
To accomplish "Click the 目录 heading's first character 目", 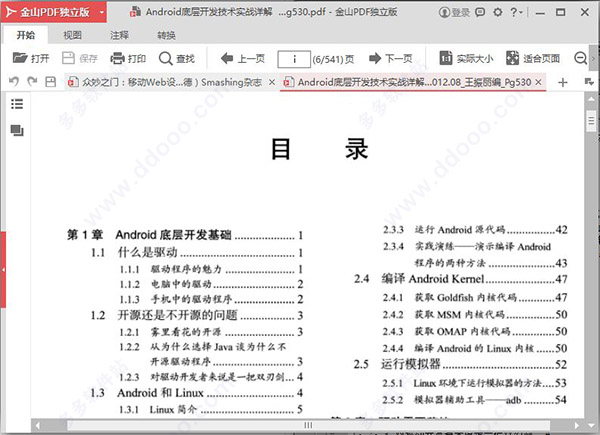I will tap(281, 149).
